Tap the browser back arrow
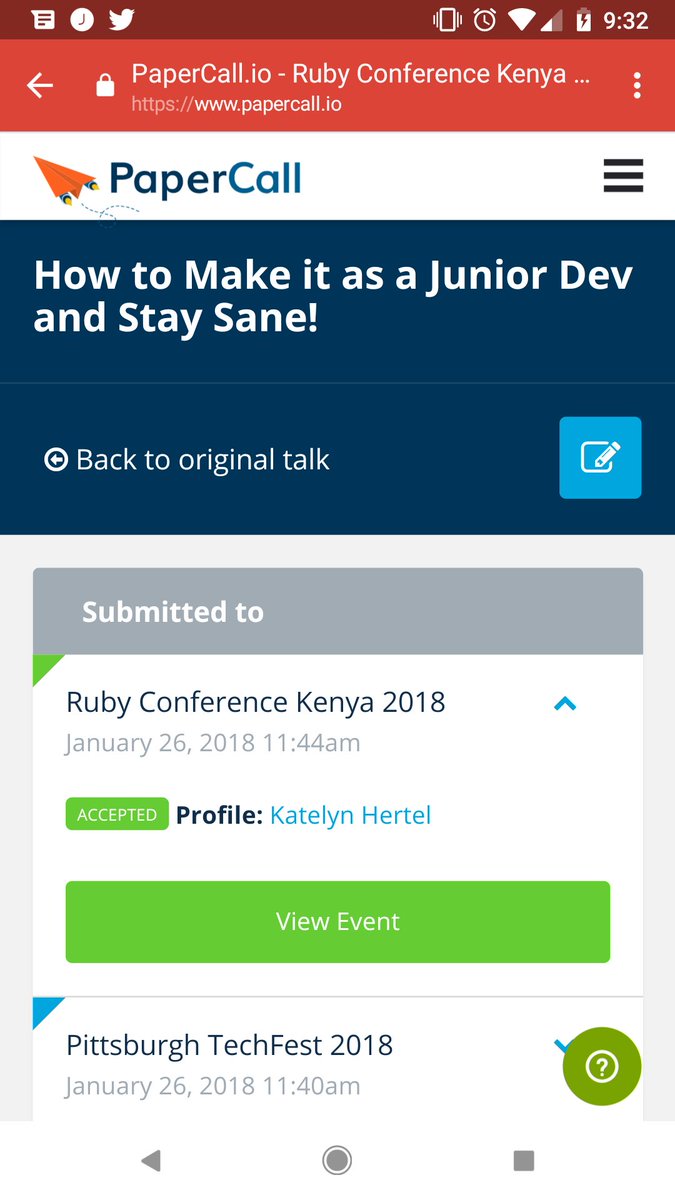The image size is (675, 1200). (x=40, y=86)
